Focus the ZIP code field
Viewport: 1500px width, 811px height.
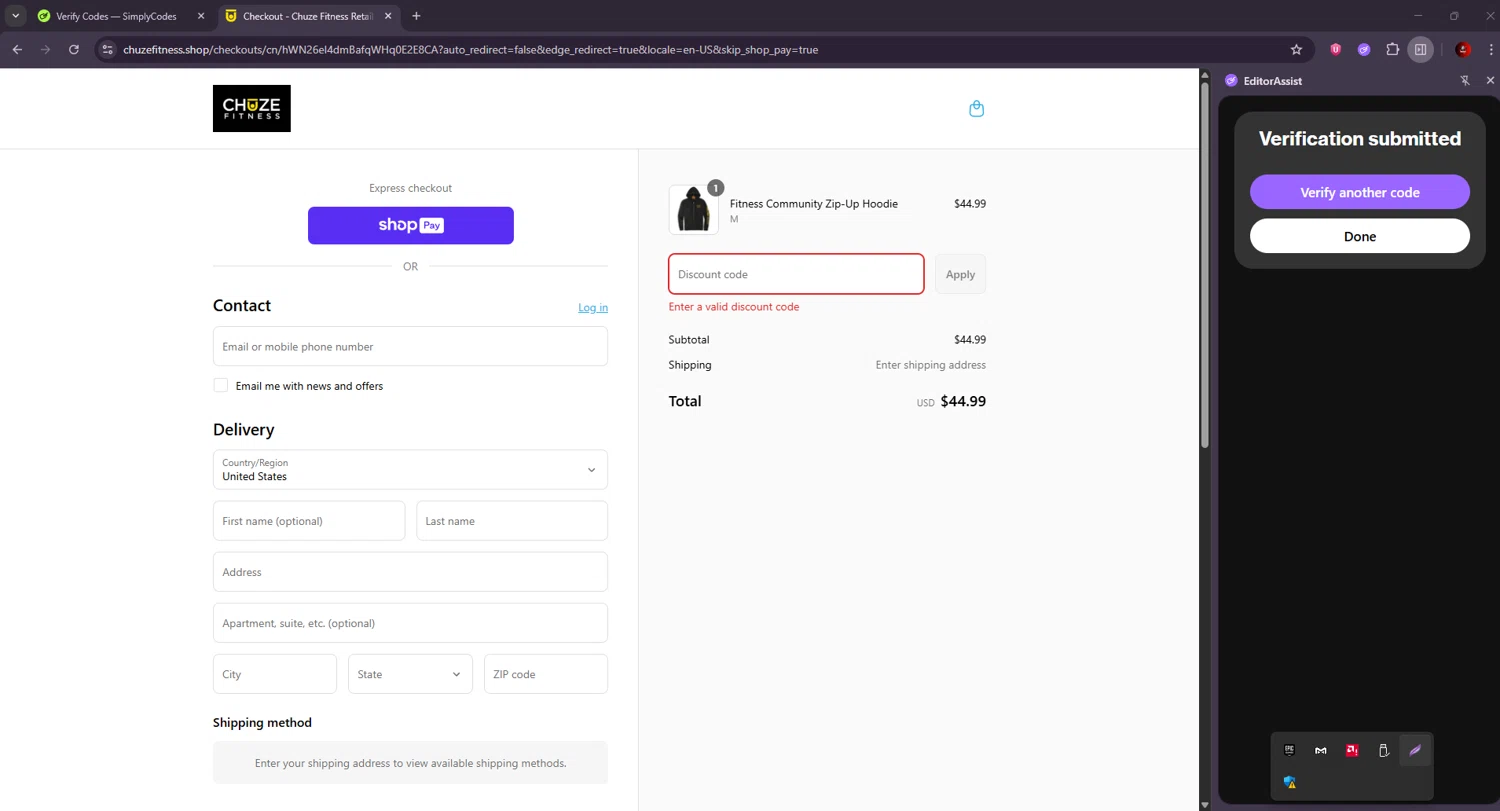(546, 674)
